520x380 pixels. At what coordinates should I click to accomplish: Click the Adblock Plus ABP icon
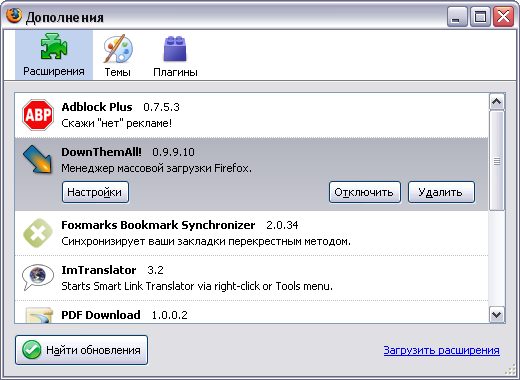tap(38, 115)
